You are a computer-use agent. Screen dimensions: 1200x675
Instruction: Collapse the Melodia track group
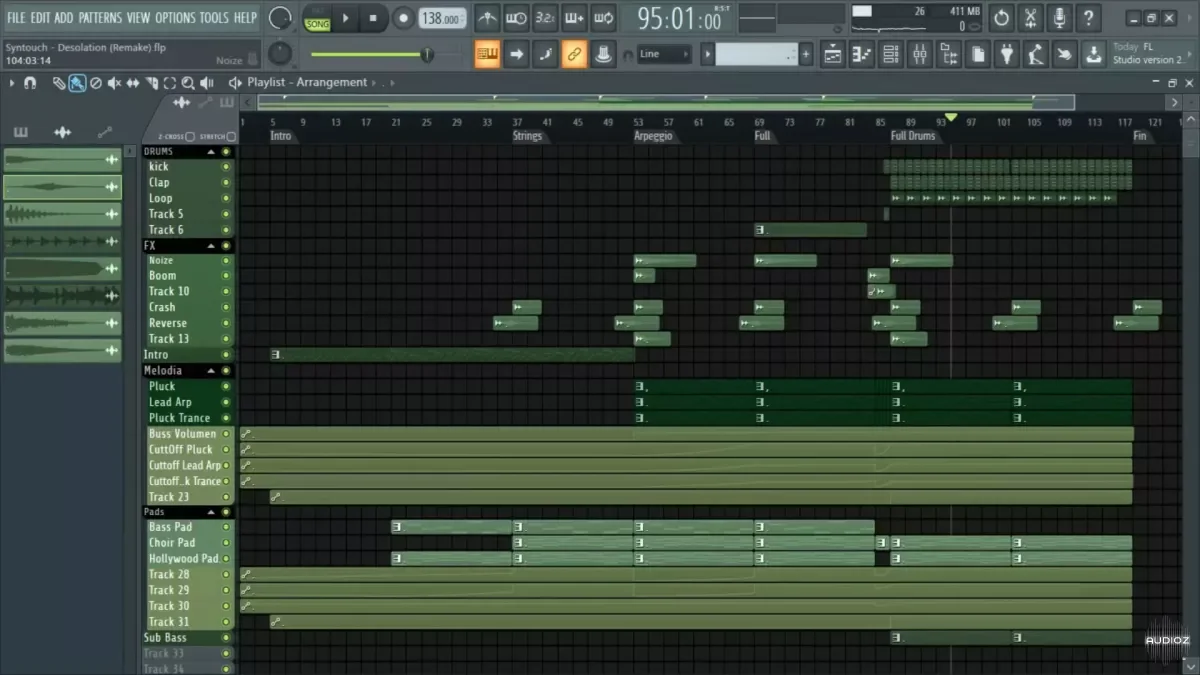(x=211, y=371)
